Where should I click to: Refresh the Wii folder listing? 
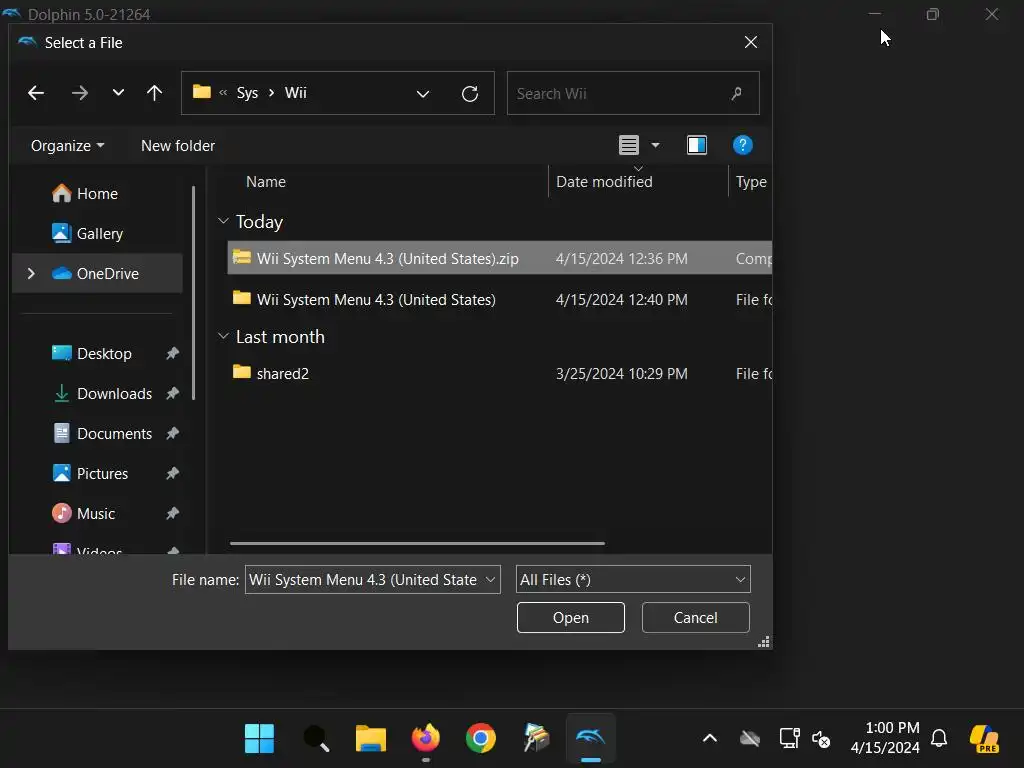[470, 93]
